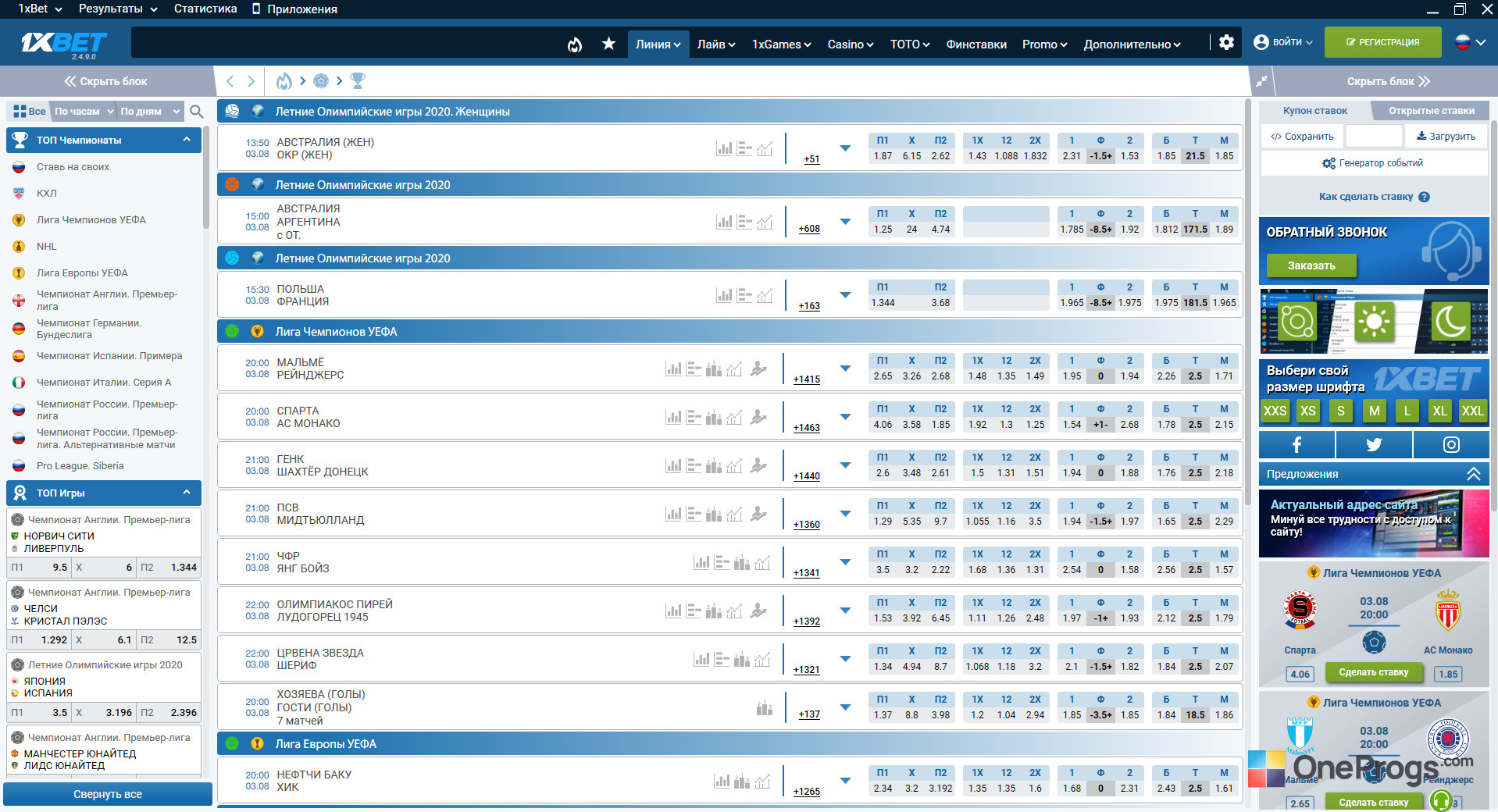Switch to Открытые ставки tab
This screenshot has height=812, width=1498.
tap(1431, 111)
